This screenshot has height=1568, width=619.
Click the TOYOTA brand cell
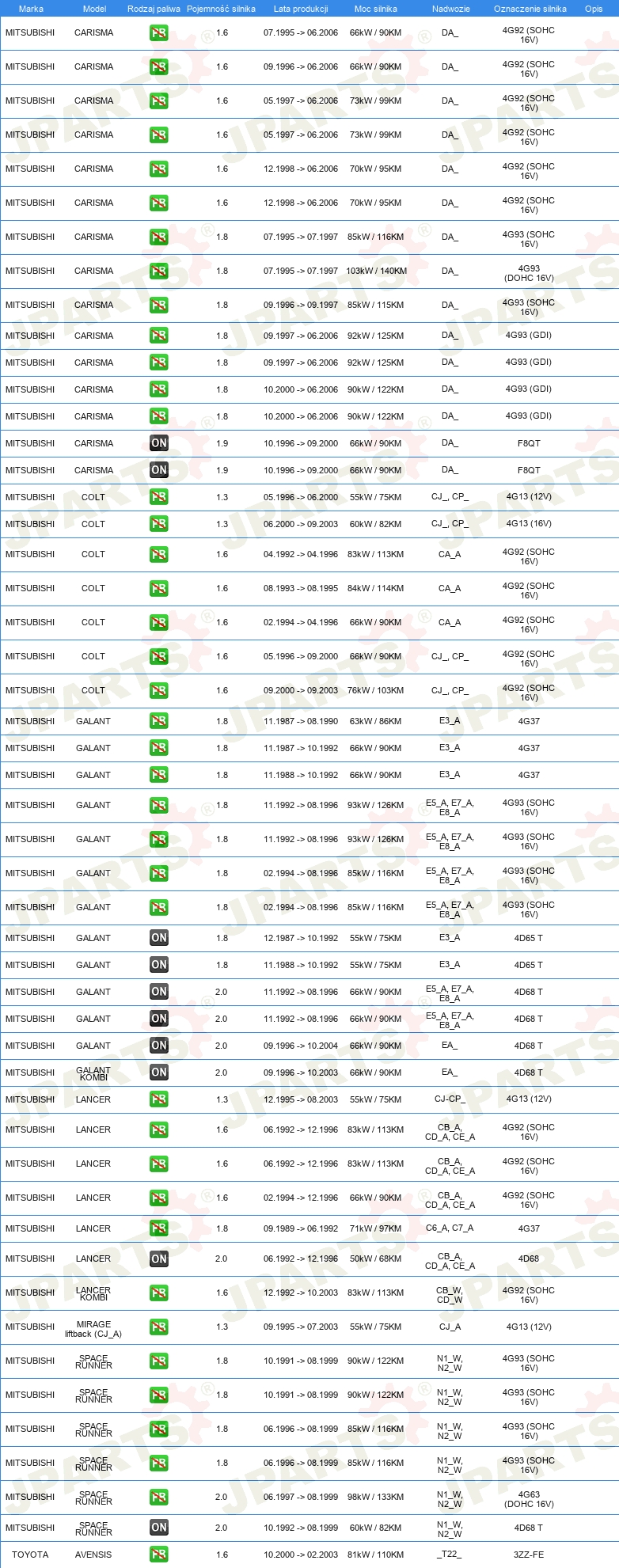click(30, 1555)
